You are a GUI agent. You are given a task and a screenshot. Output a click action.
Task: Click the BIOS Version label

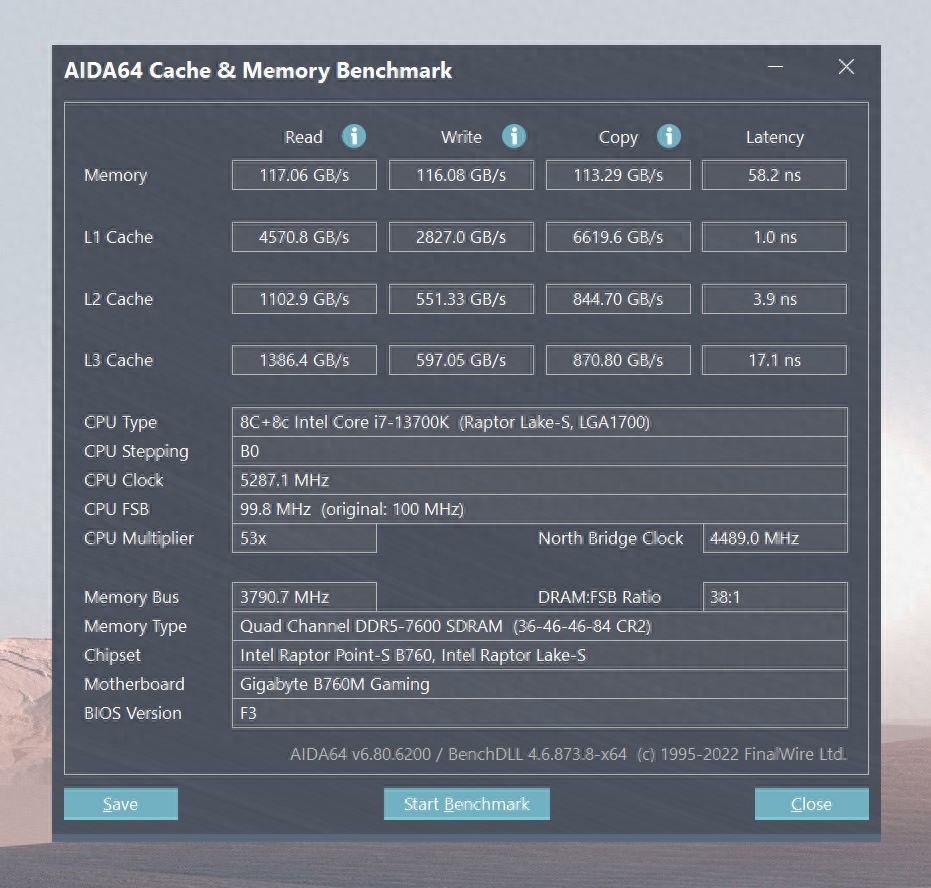(133, 713)
